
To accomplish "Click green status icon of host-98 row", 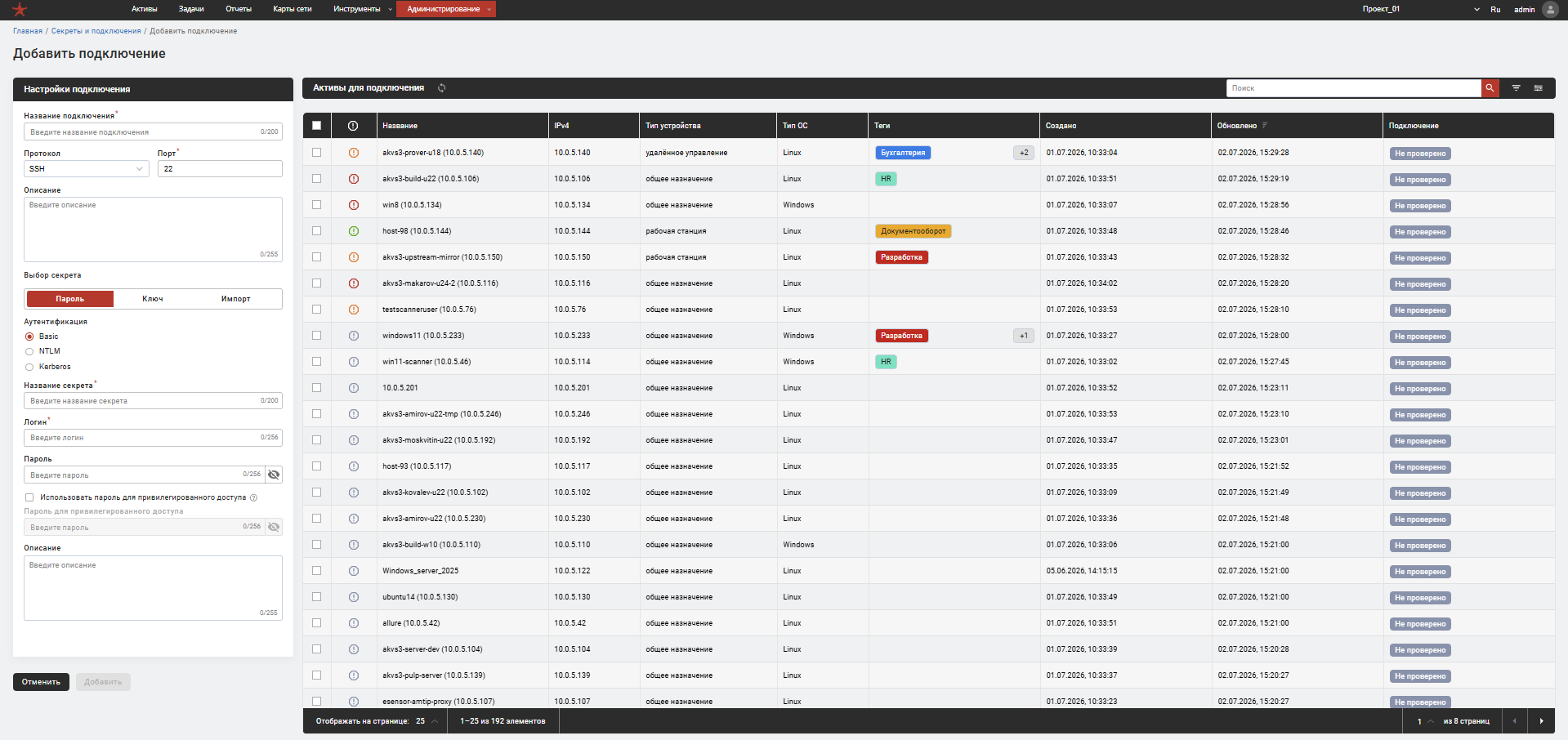I will pos(354,231).
